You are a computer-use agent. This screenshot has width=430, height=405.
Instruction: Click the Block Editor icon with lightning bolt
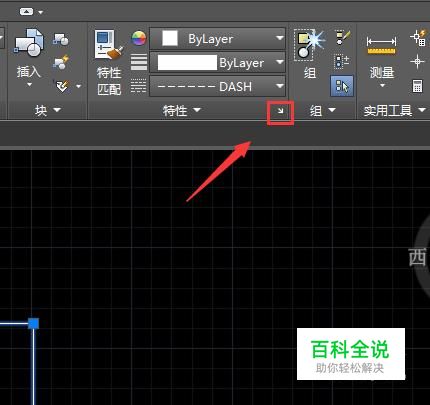coord(61,62)
